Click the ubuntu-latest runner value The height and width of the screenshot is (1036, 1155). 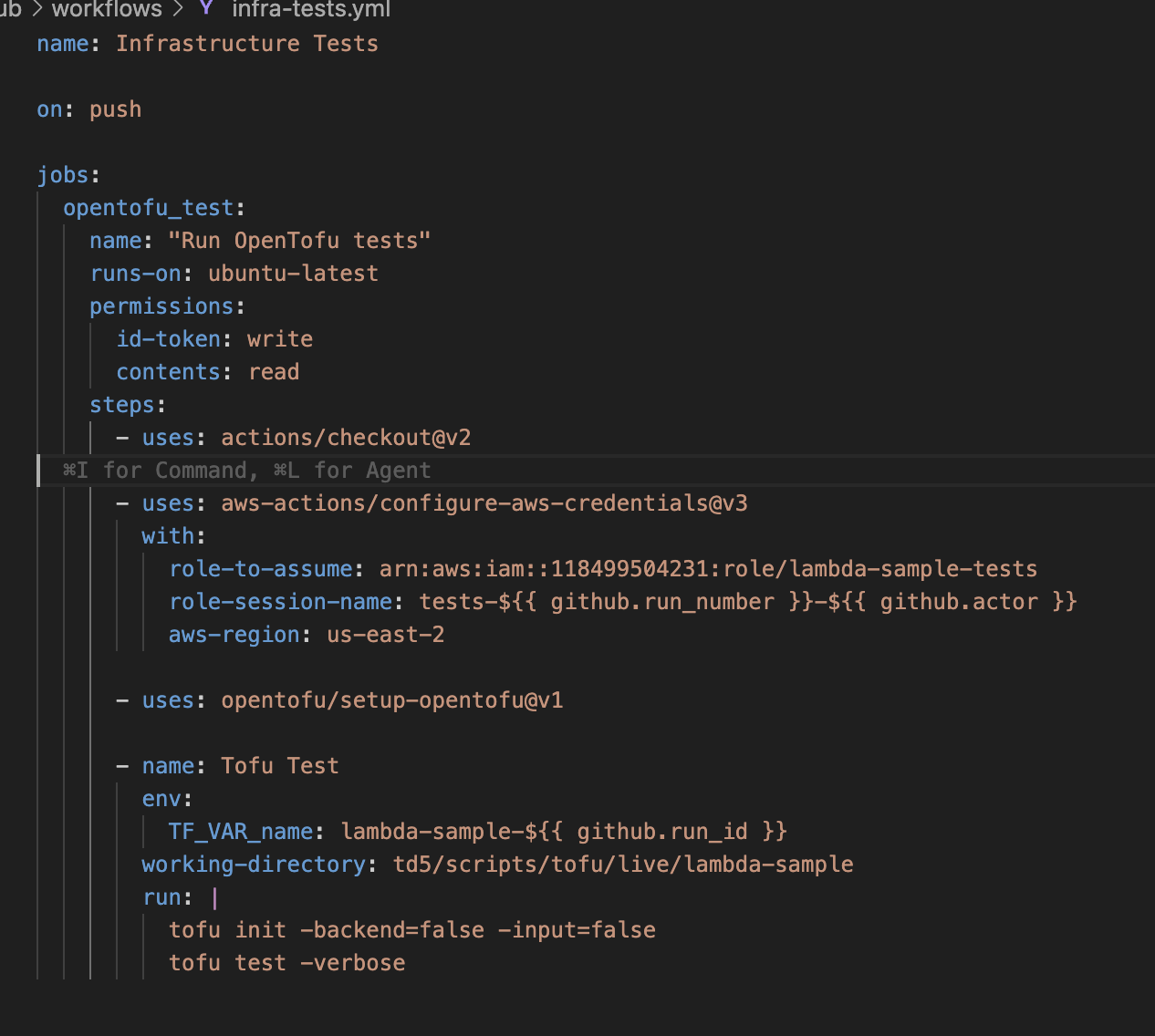pos(292,274)
